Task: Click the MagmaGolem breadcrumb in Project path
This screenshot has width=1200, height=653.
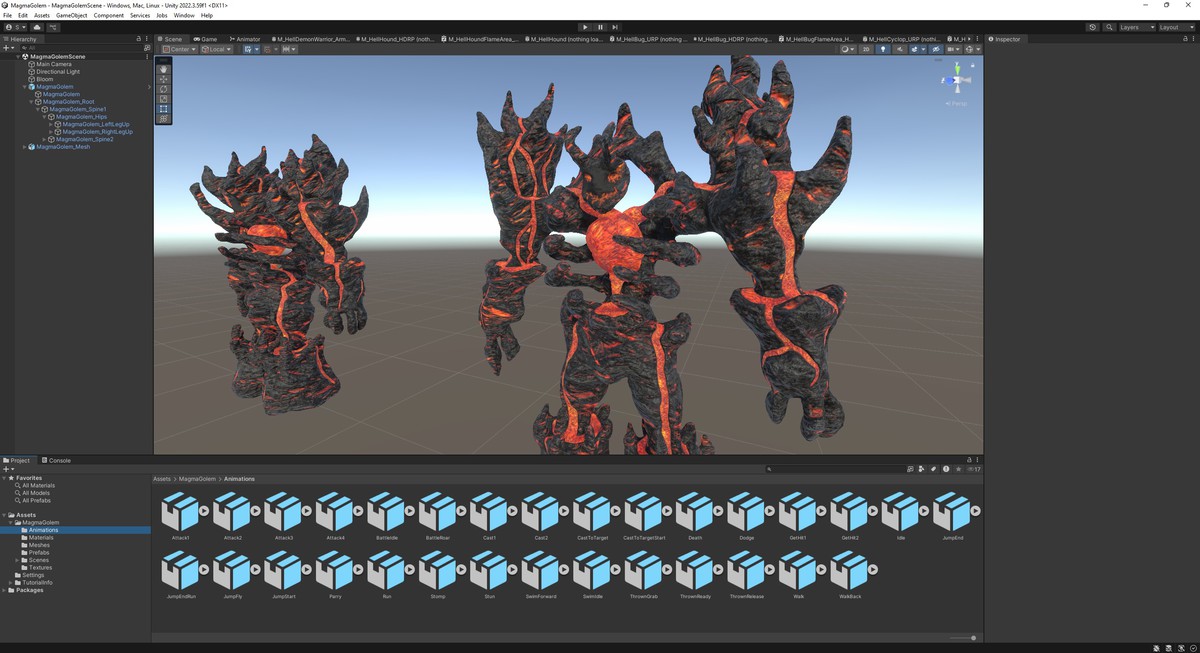Action: [x=197, y=479]
